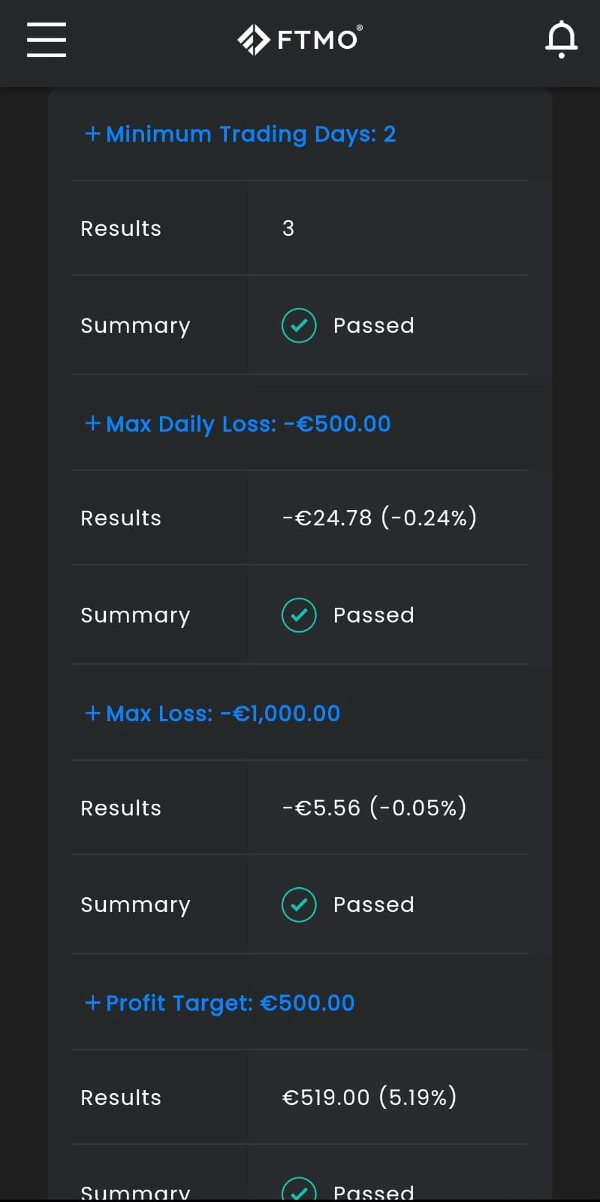Expand Max Daily Loss: -€500.00 section
Viewport: 600px width, 1202px height.
tap(238, 424)
